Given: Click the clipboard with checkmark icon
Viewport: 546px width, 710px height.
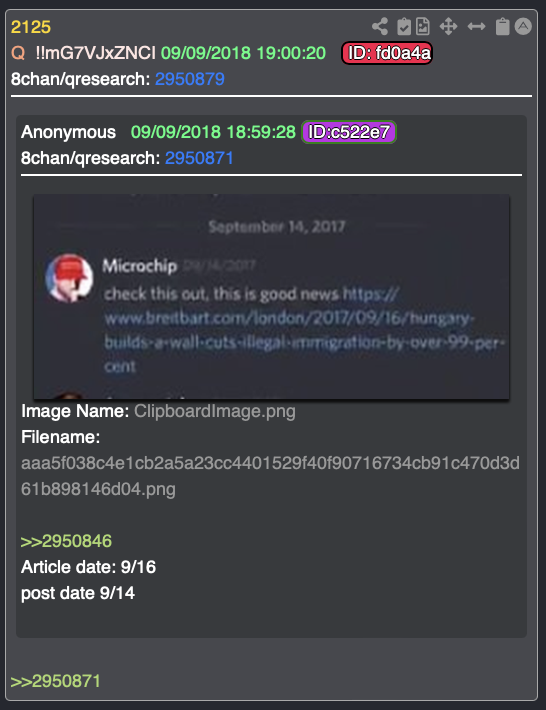Looking at the screenshot, I should (x=404, y=26).
